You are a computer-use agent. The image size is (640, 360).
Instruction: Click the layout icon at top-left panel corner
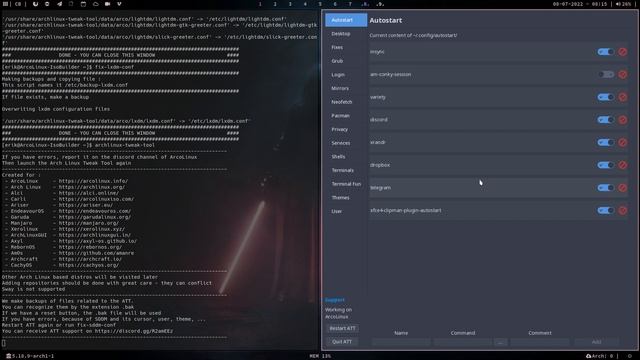(x=6, y=4)
